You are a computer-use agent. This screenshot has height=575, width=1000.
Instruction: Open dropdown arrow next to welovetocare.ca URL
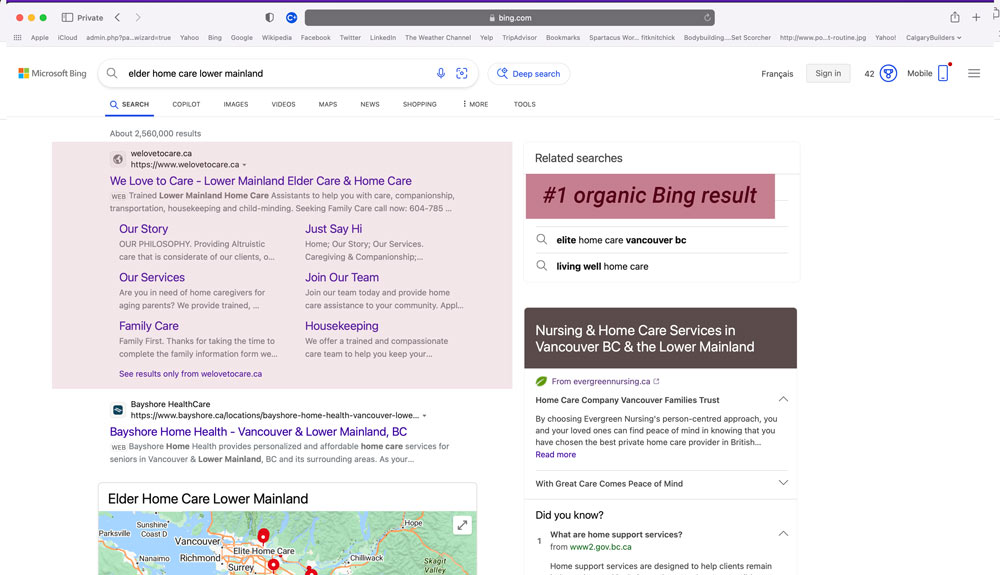coord(244,165)
